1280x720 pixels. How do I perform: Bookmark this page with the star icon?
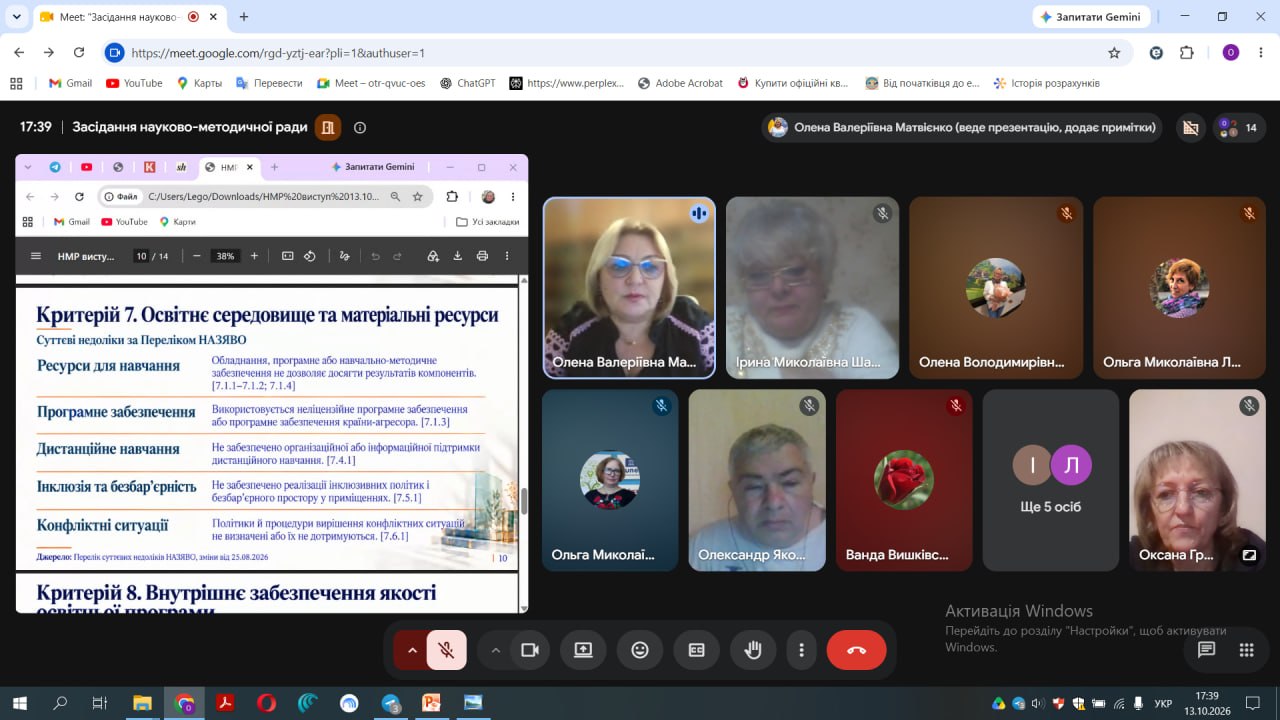(x=1114, y=53)
